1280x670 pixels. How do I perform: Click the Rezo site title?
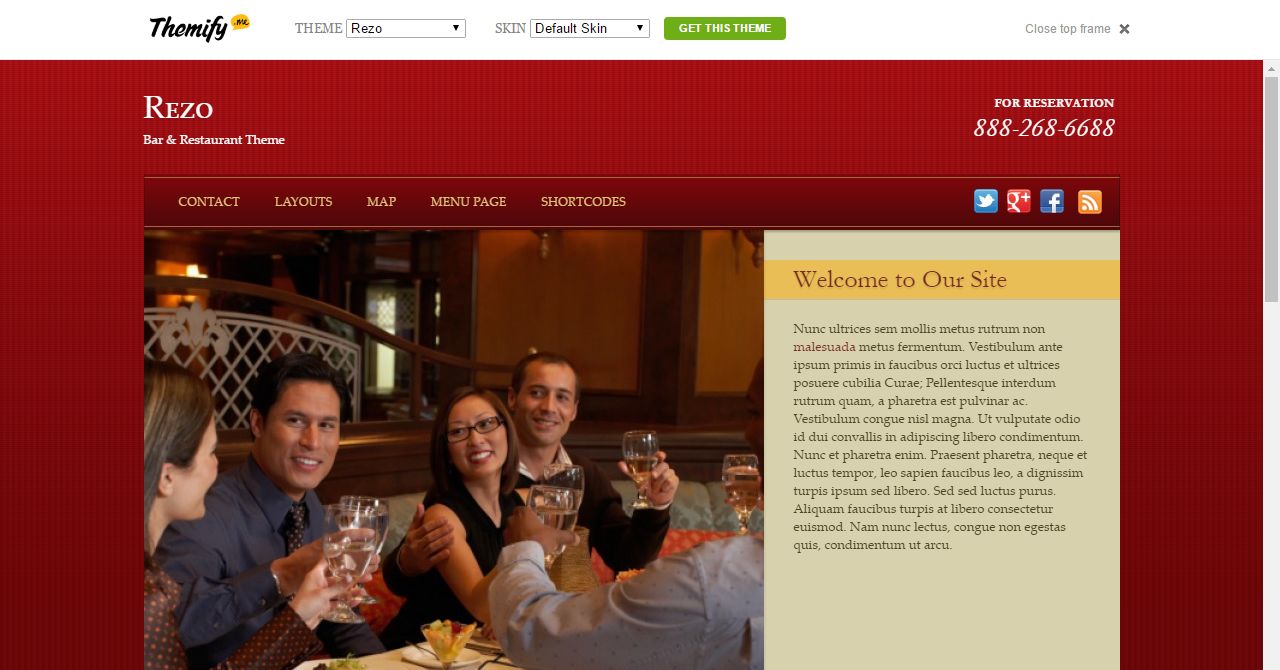(x=178, y=107)
